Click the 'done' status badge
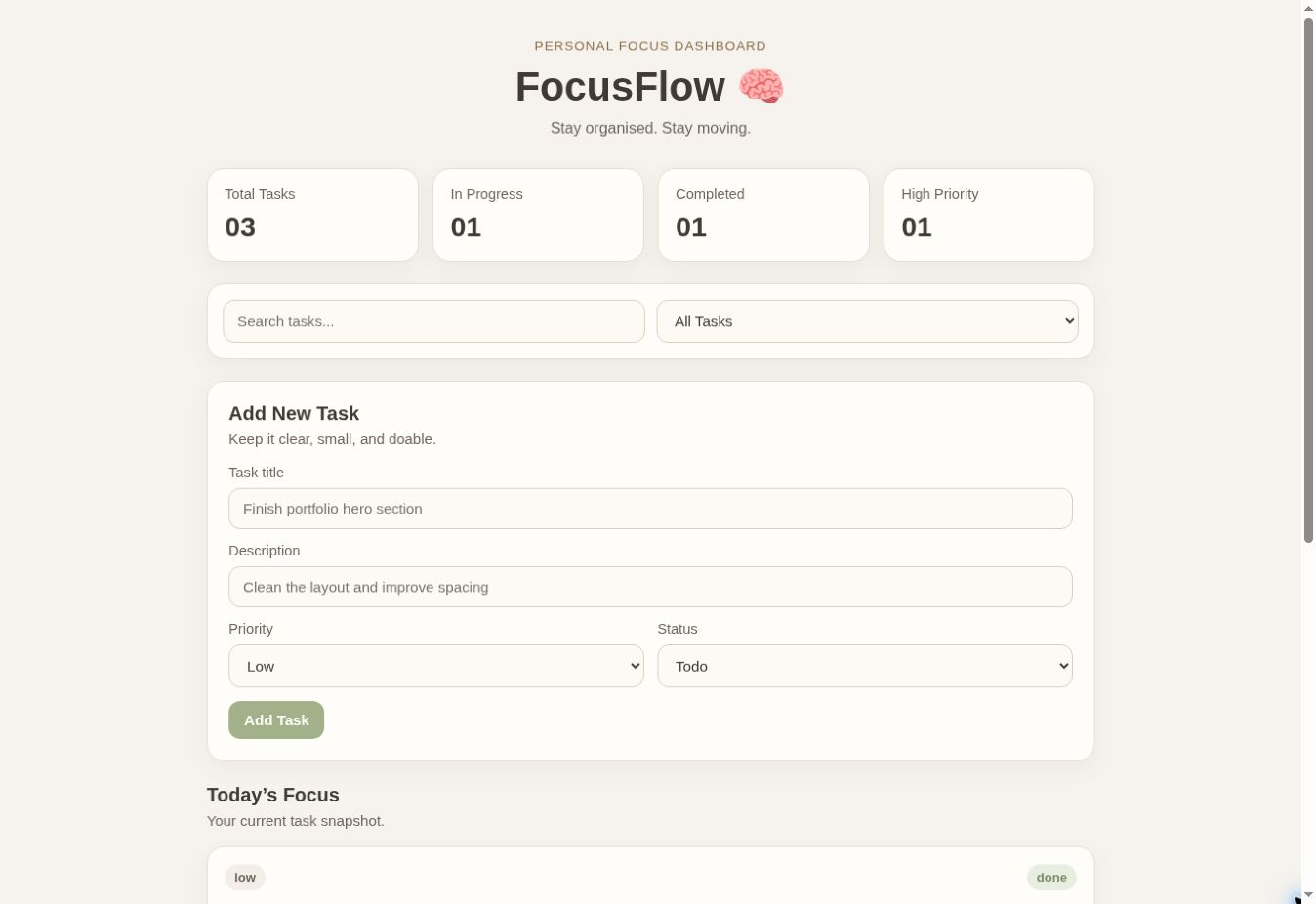This screenshot has width=1316, height=904. [x=1051, y=878]
